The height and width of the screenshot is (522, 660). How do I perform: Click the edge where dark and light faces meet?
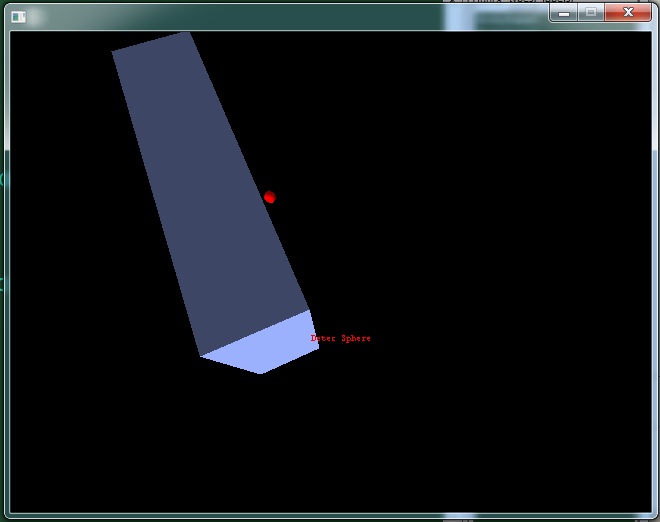click(x=255, y=333)
